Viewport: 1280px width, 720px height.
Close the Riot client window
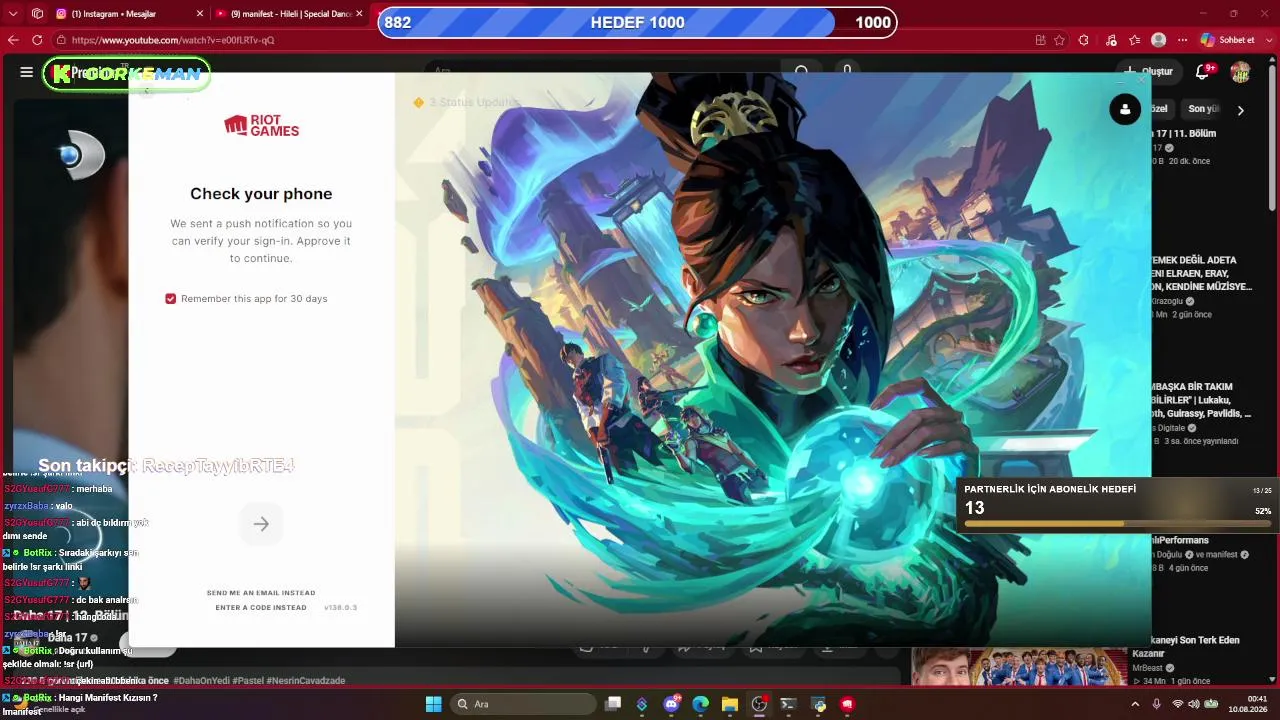coord(1143,80)
